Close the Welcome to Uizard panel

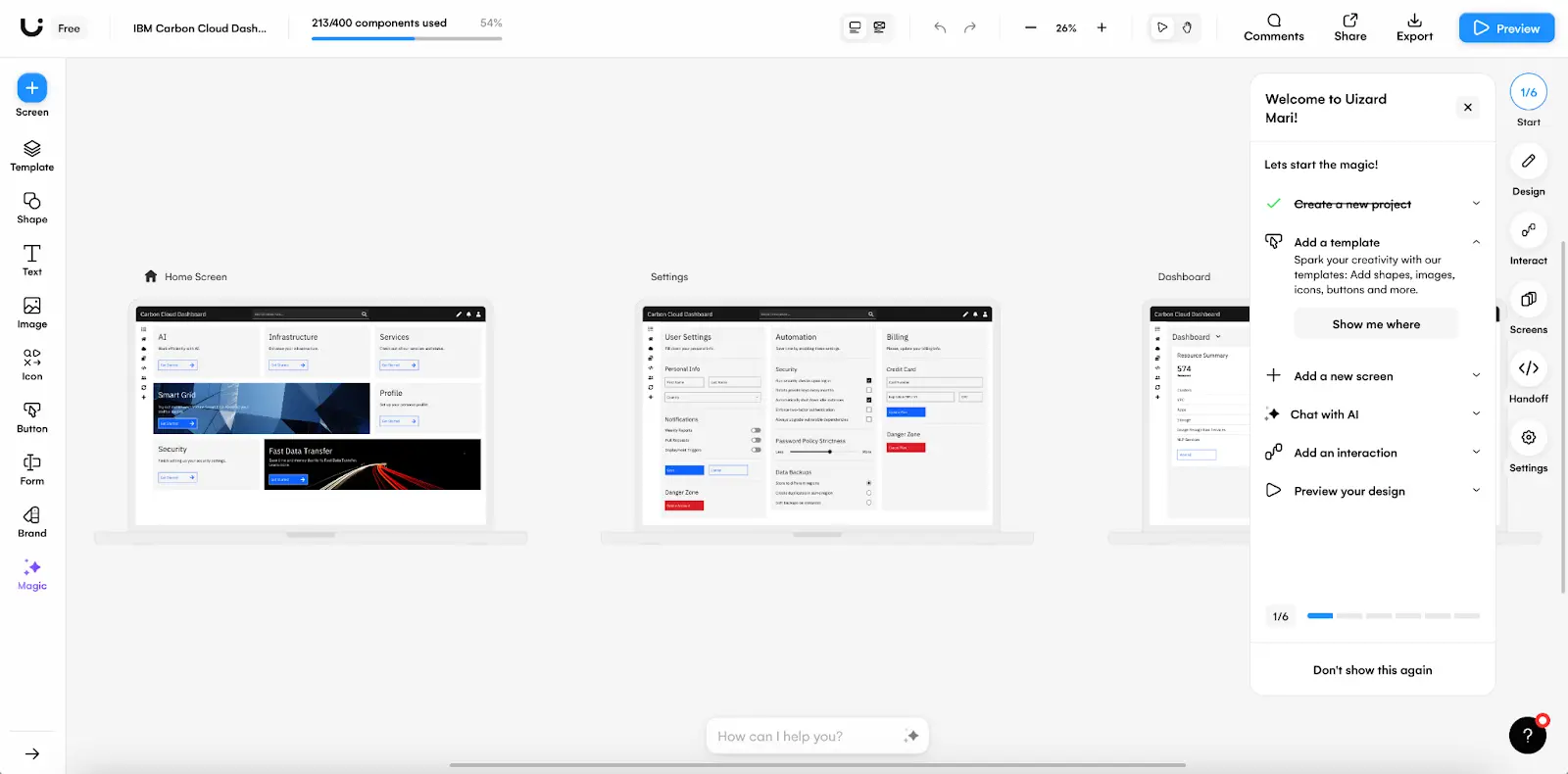pos(1467,108)
